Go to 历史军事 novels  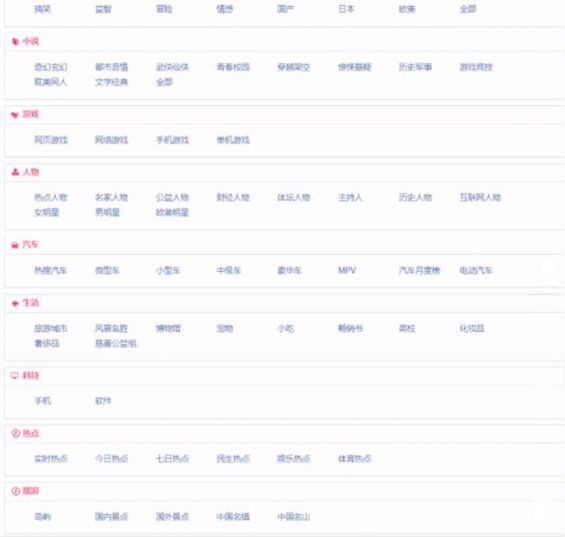[x=415, y=67]
